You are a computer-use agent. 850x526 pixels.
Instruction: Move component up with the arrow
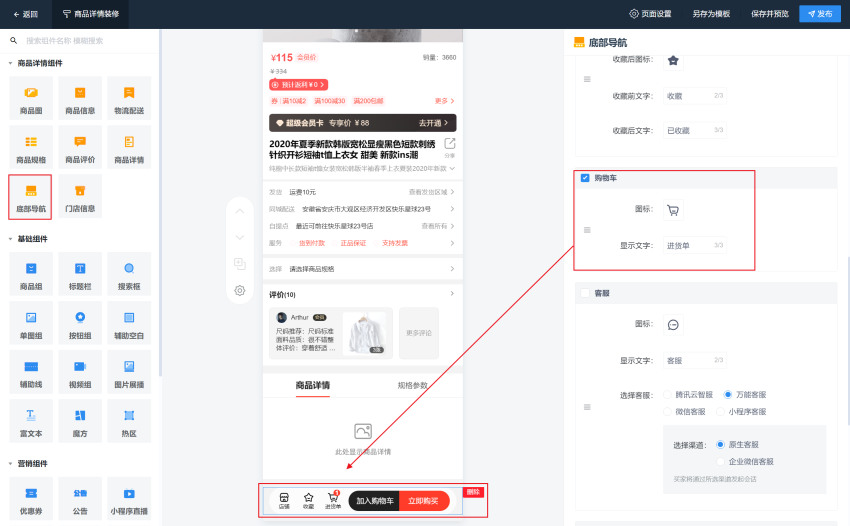(x=240, y=211)
